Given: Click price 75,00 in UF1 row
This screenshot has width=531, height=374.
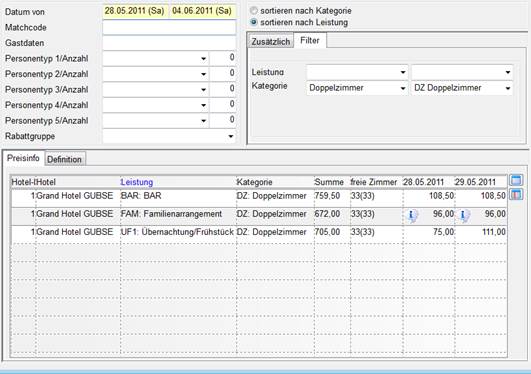Looking at the screenshot, I should (x=443, y=232).
